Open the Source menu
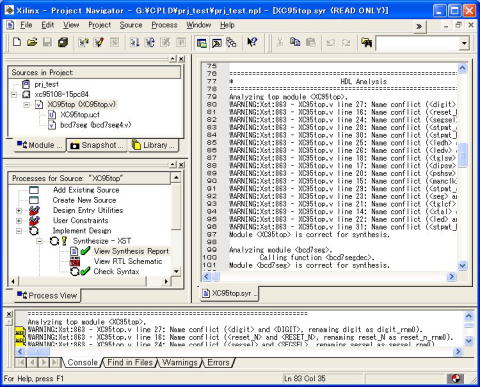 click(x=131, y=25)
